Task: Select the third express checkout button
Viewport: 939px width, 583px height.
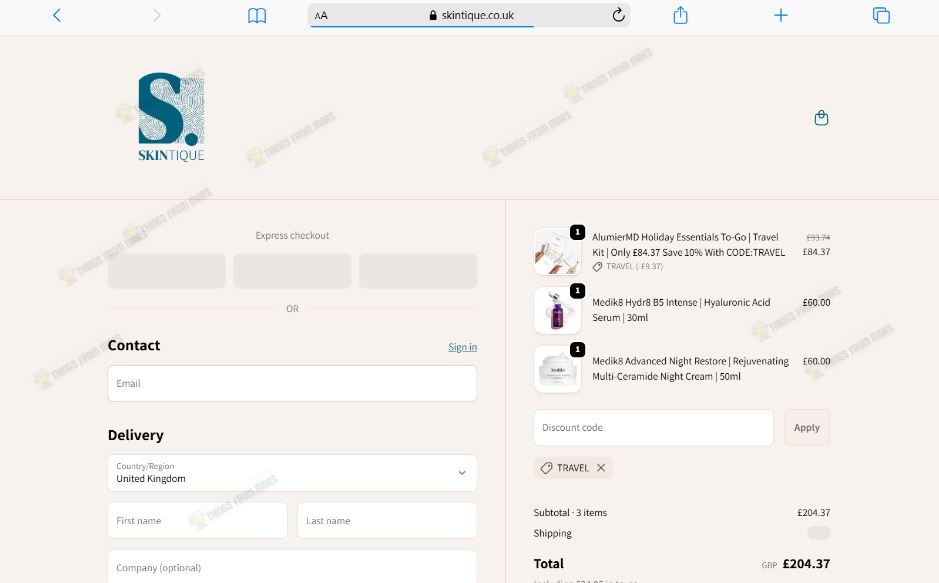Action: [x=418, y=271]
